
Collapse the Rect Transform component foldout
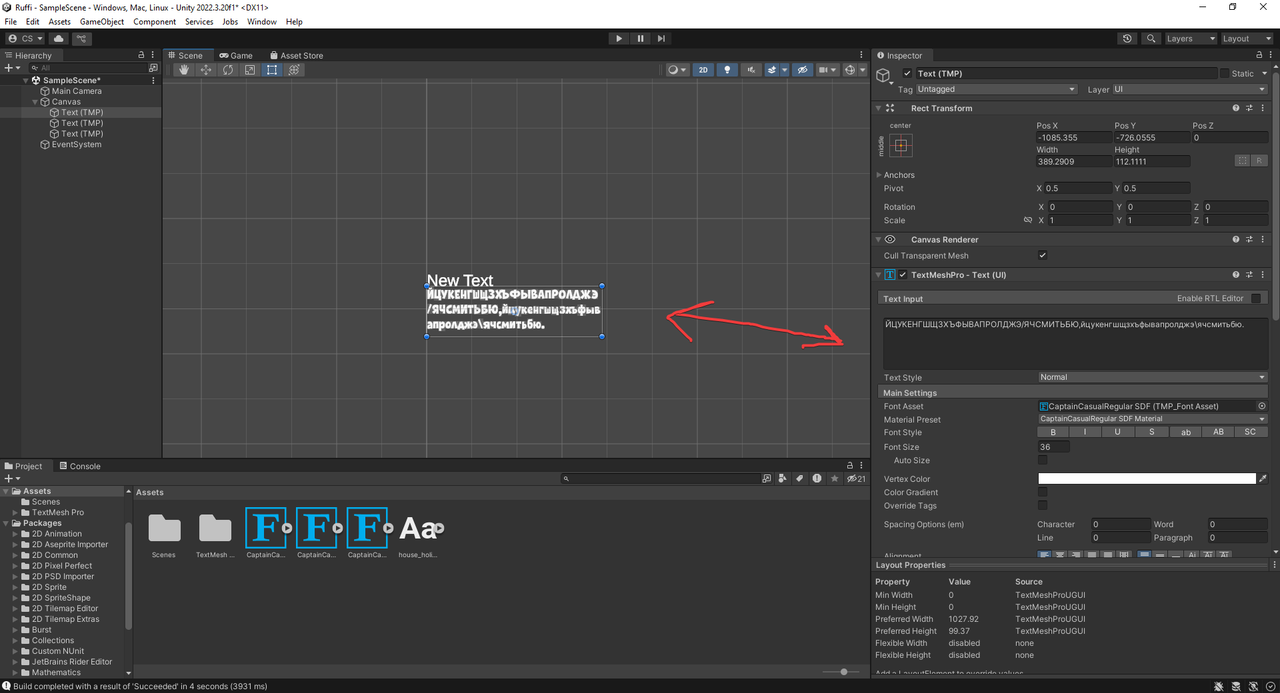click(x=879, y=108)
